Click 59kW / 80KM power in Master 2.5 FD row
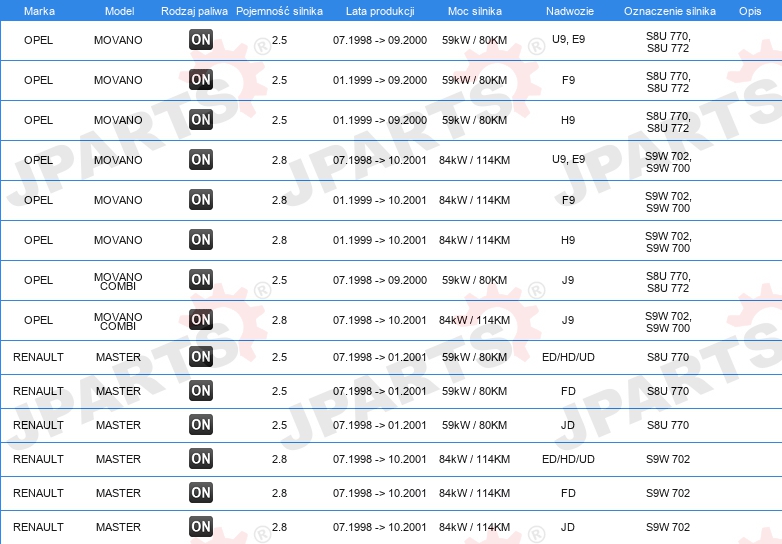 click(474, 391)
